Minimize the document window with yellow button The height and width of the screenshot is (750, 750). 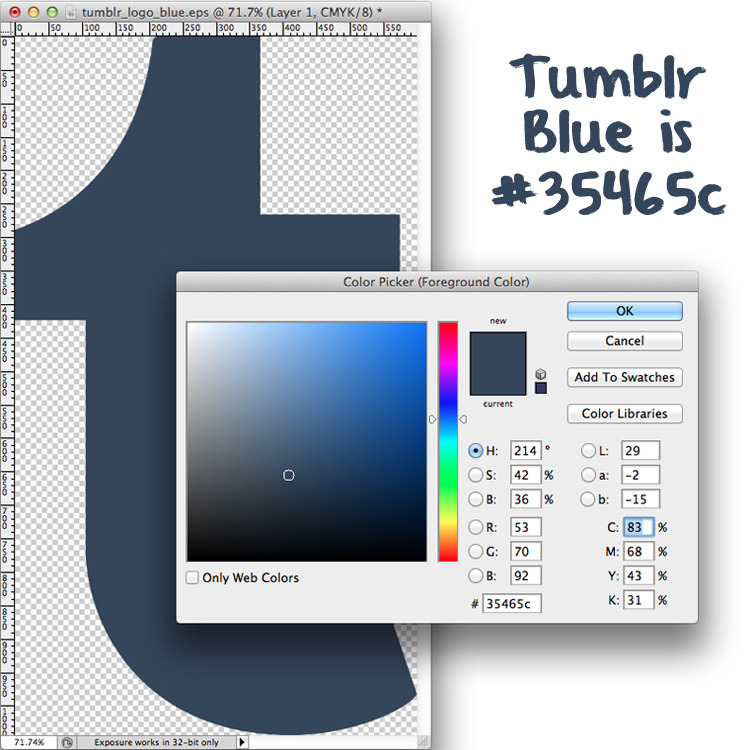[33, 12]
